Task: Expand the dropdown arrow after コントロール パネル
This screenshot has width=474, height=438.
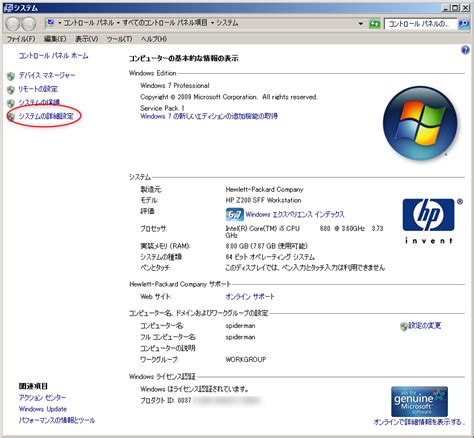Action: click(118, 23)
